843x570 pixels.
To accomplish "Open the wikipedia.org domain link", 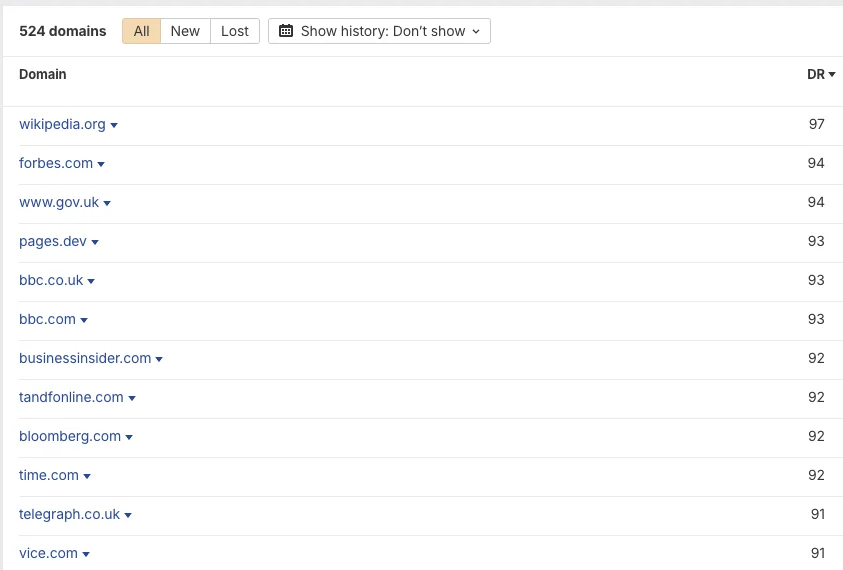I will coord(62,124).
